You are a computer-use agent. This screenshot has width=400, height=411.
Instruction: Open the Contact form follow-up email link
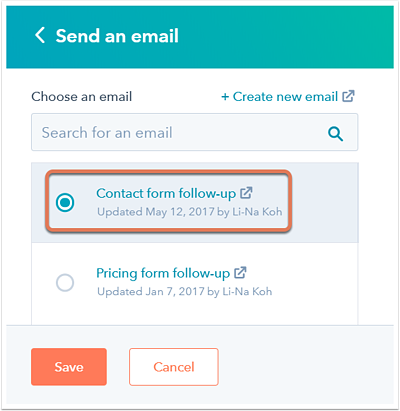[x=166, y=193]
